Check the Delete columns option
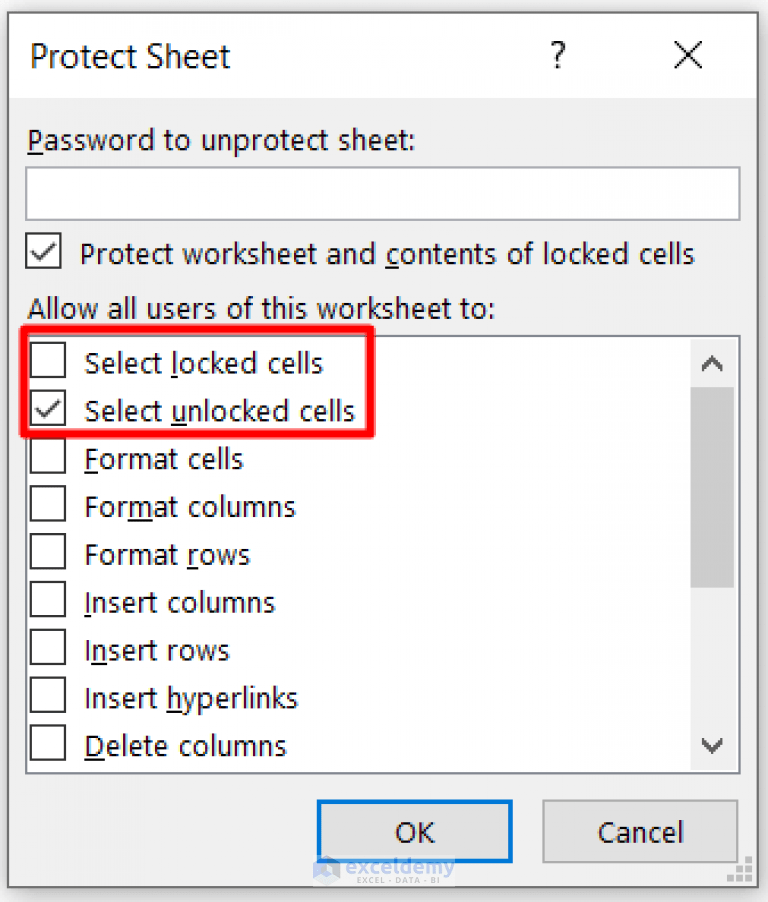 [x=46, y=744]
